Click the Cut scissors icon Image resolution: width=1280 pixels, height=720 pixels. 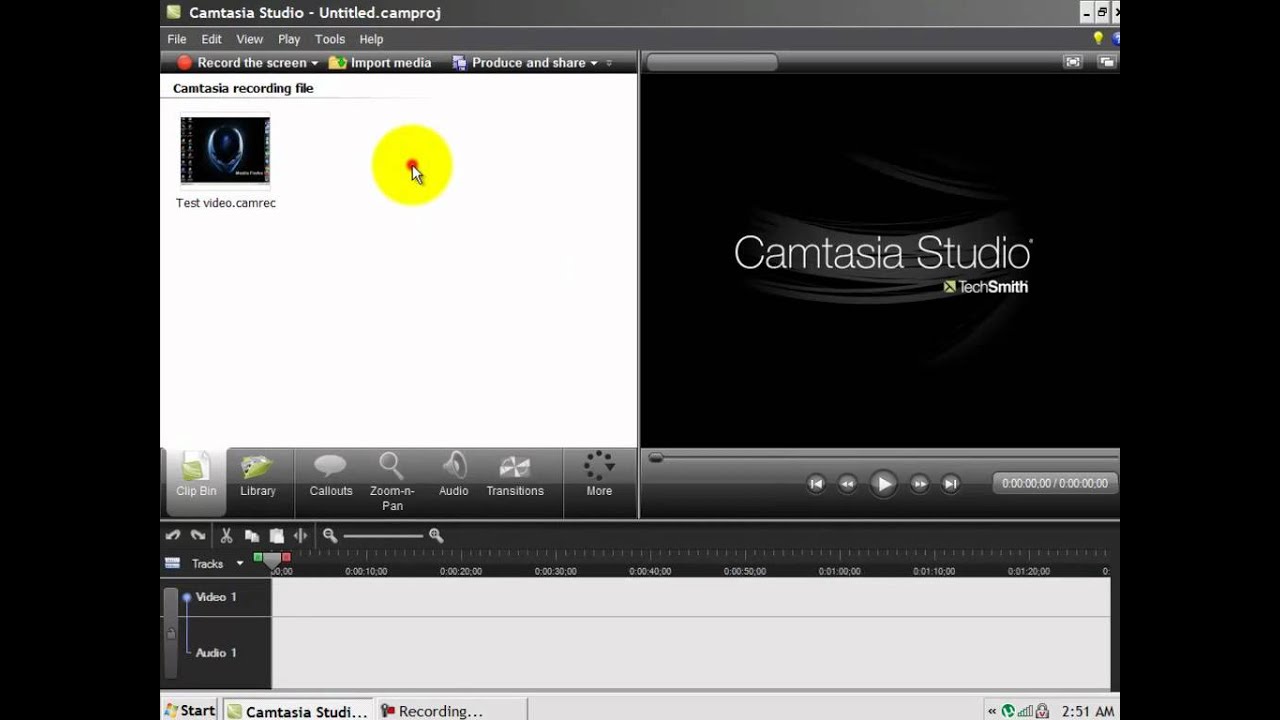pos(226,535)
